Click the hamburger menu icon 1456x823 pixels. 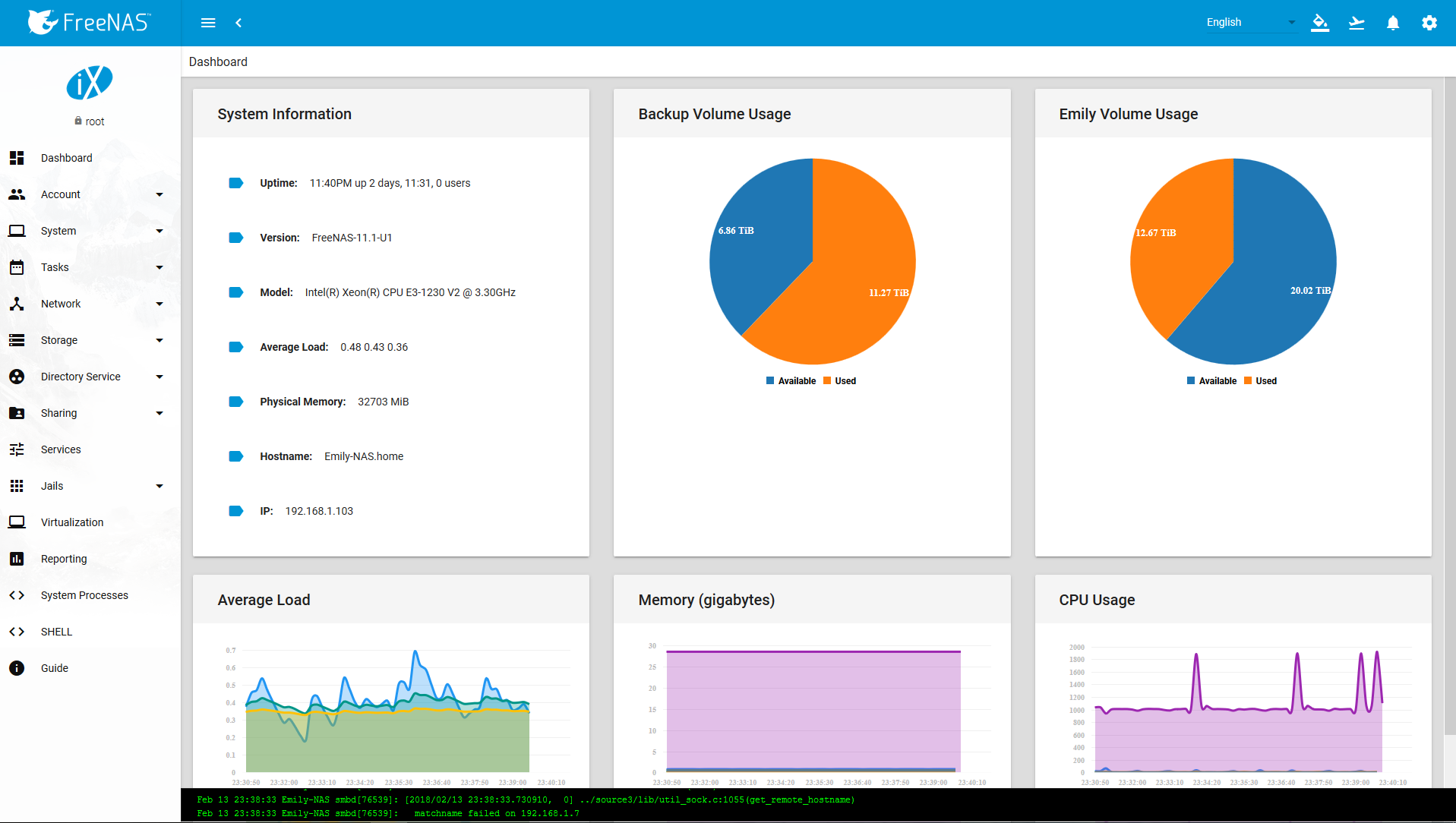point(208,23)
